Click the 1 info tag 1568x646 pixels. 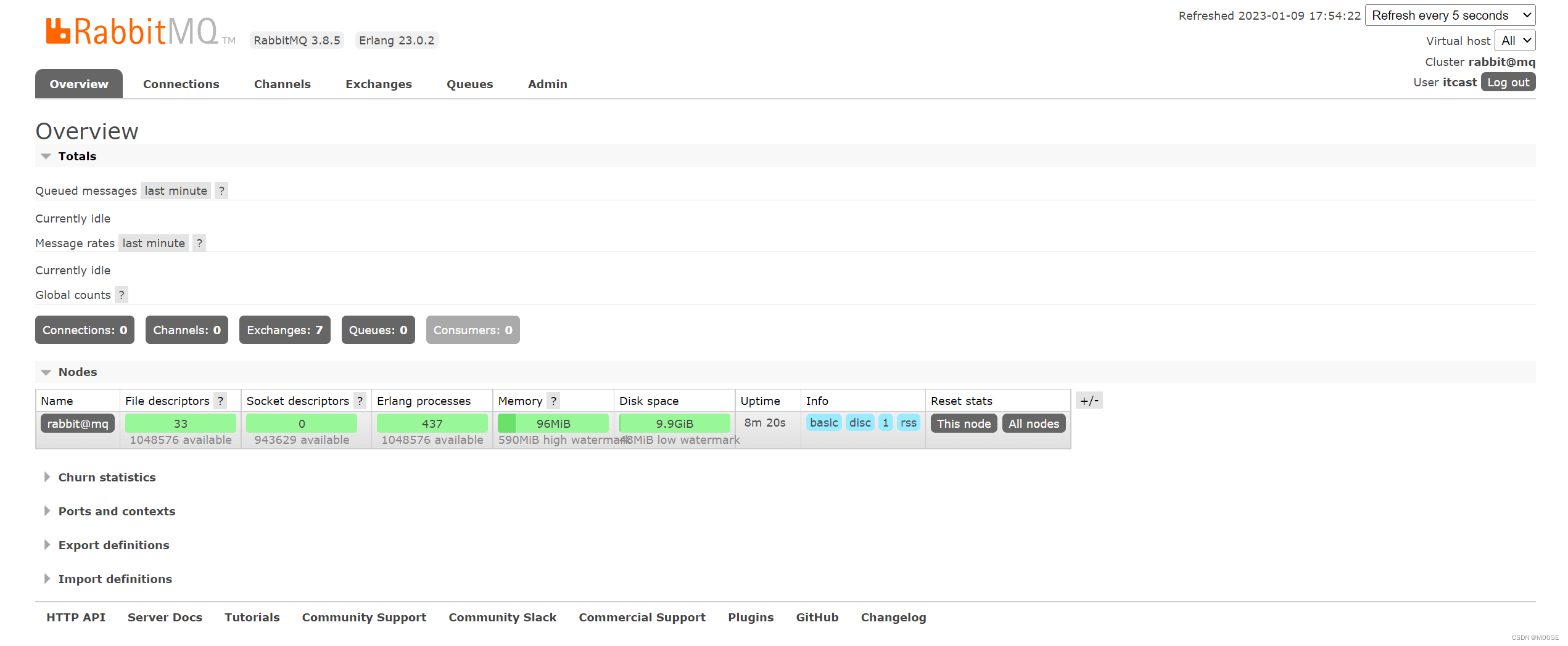coord(886,422)
